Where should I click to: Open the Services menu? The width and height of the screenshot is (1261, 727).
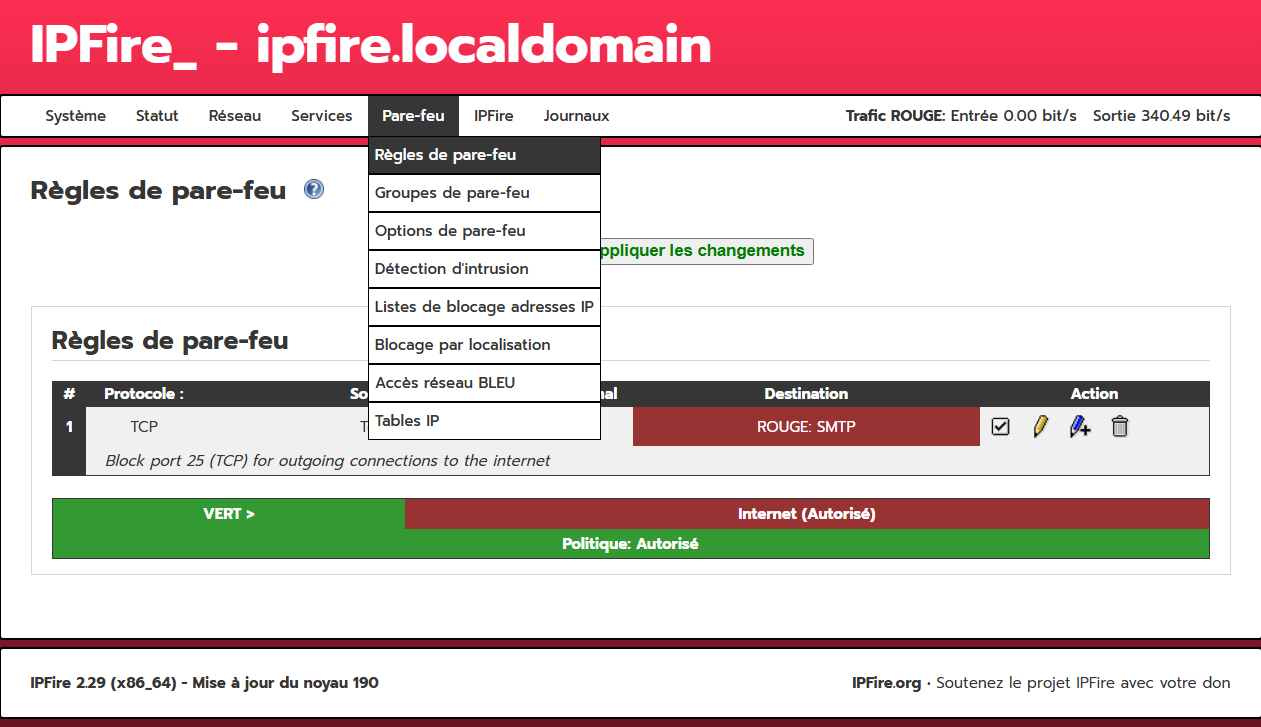[321, 116]
